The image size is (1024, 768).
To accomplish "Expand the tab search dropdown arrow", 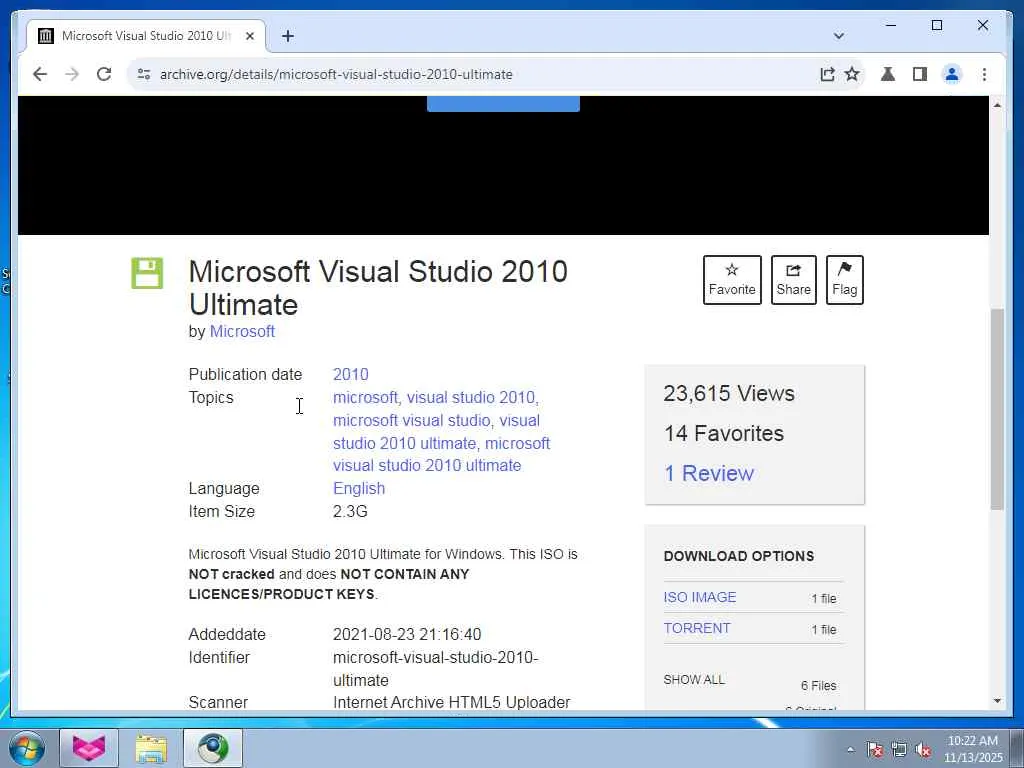I will tap(839, 36).
